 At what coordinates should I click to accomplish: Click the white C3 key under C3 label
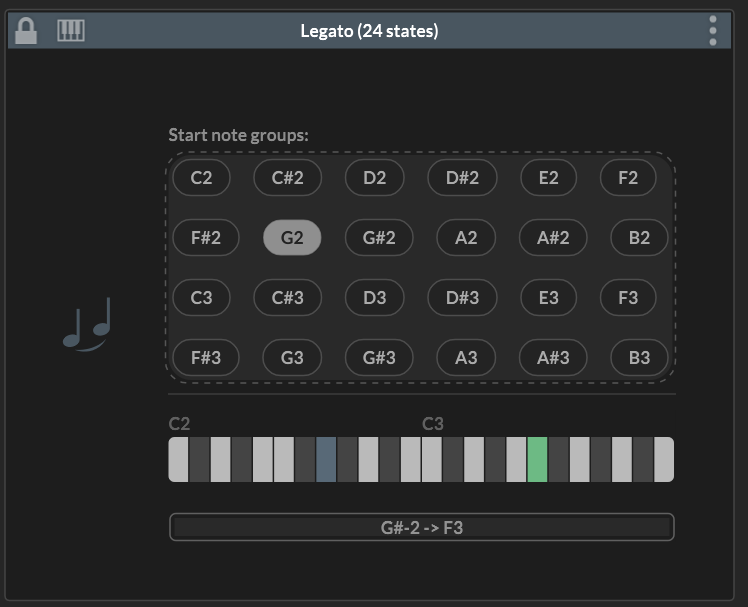432,459
